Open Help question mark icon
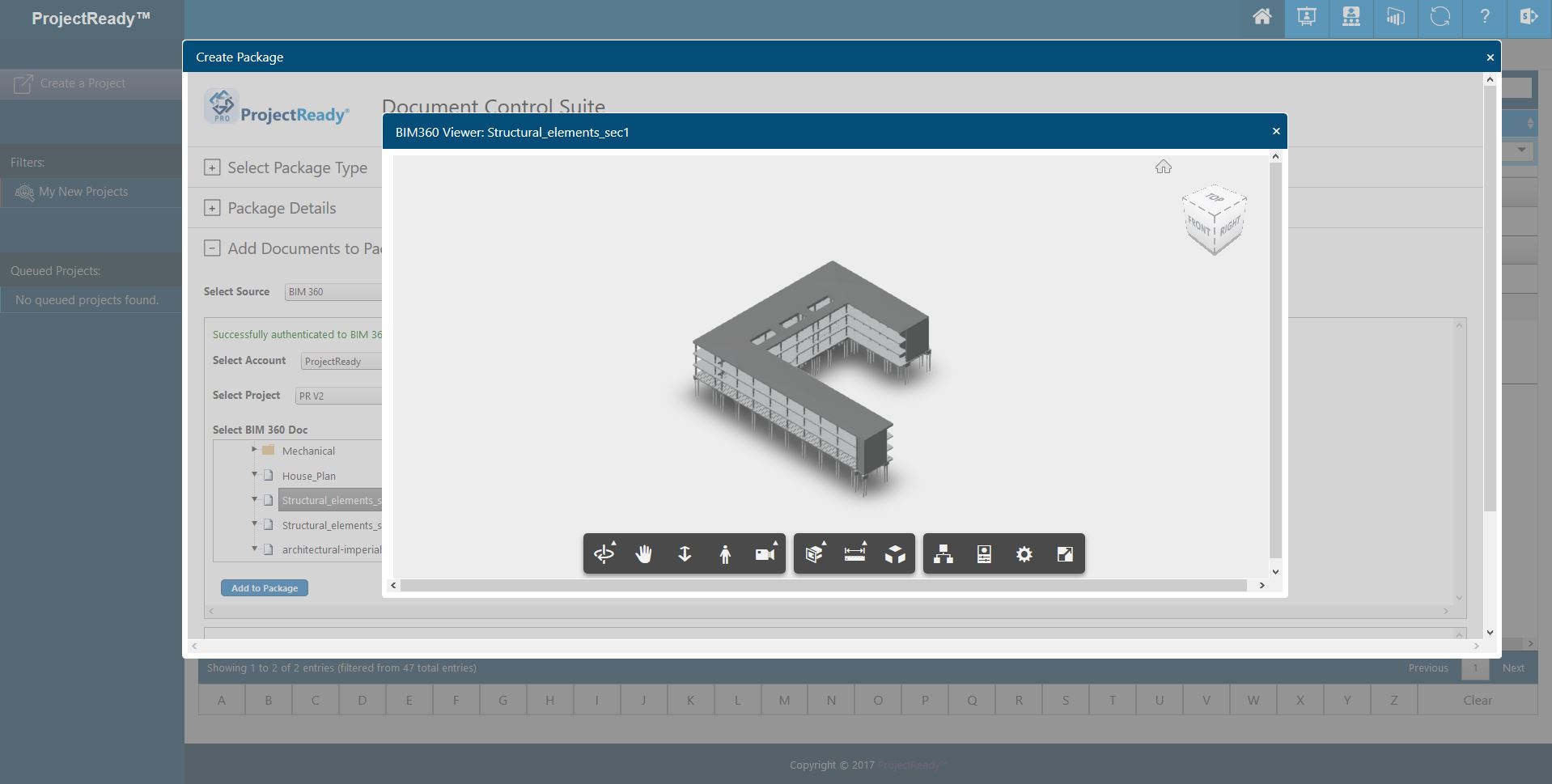This screenshot has height=784, width=1552. [1485, 17]
